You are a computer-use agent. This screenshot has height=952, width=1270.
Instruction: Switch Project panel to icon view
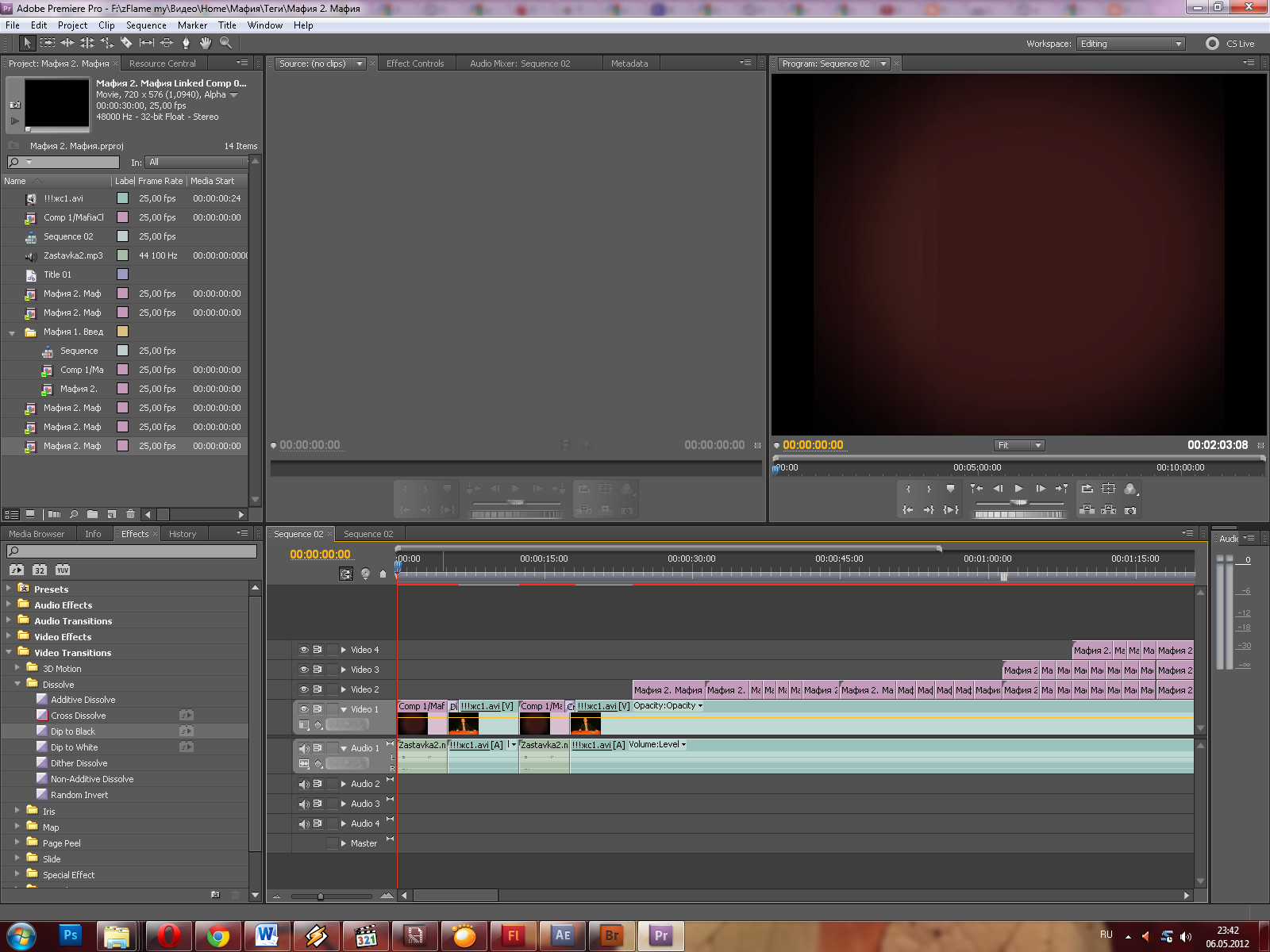point(30,514)
